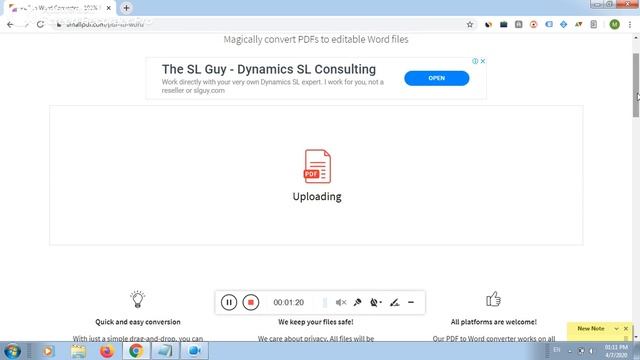Click the Quick and easy conversion heading
Screen dimensions: 640x360
pos(138,322)
